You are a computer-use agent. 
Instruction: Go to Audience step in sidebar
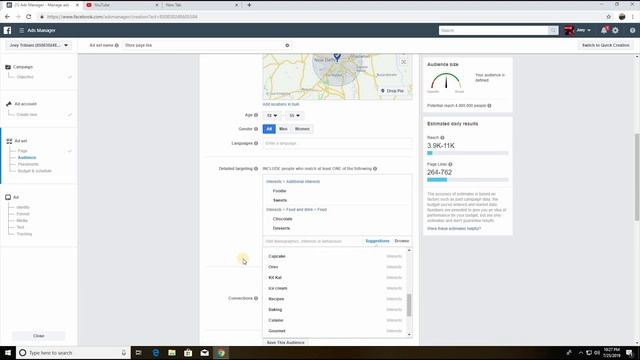click(27, 158)
